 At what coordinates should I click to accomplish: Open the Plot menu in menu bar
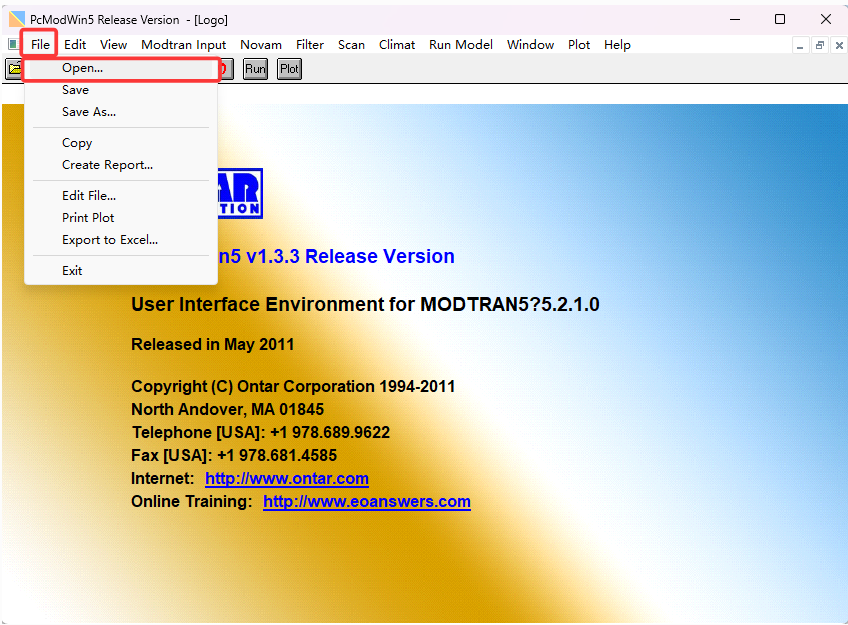[579, 45]
